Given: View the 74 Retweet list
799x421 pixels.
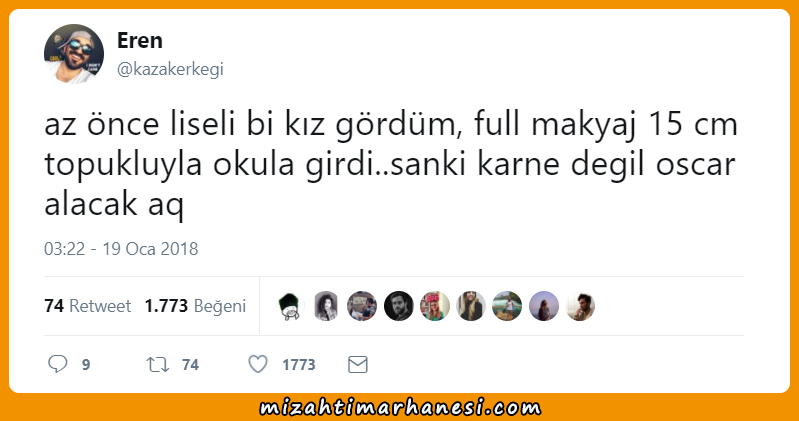Looking at the screenshot, I should 88,306.
